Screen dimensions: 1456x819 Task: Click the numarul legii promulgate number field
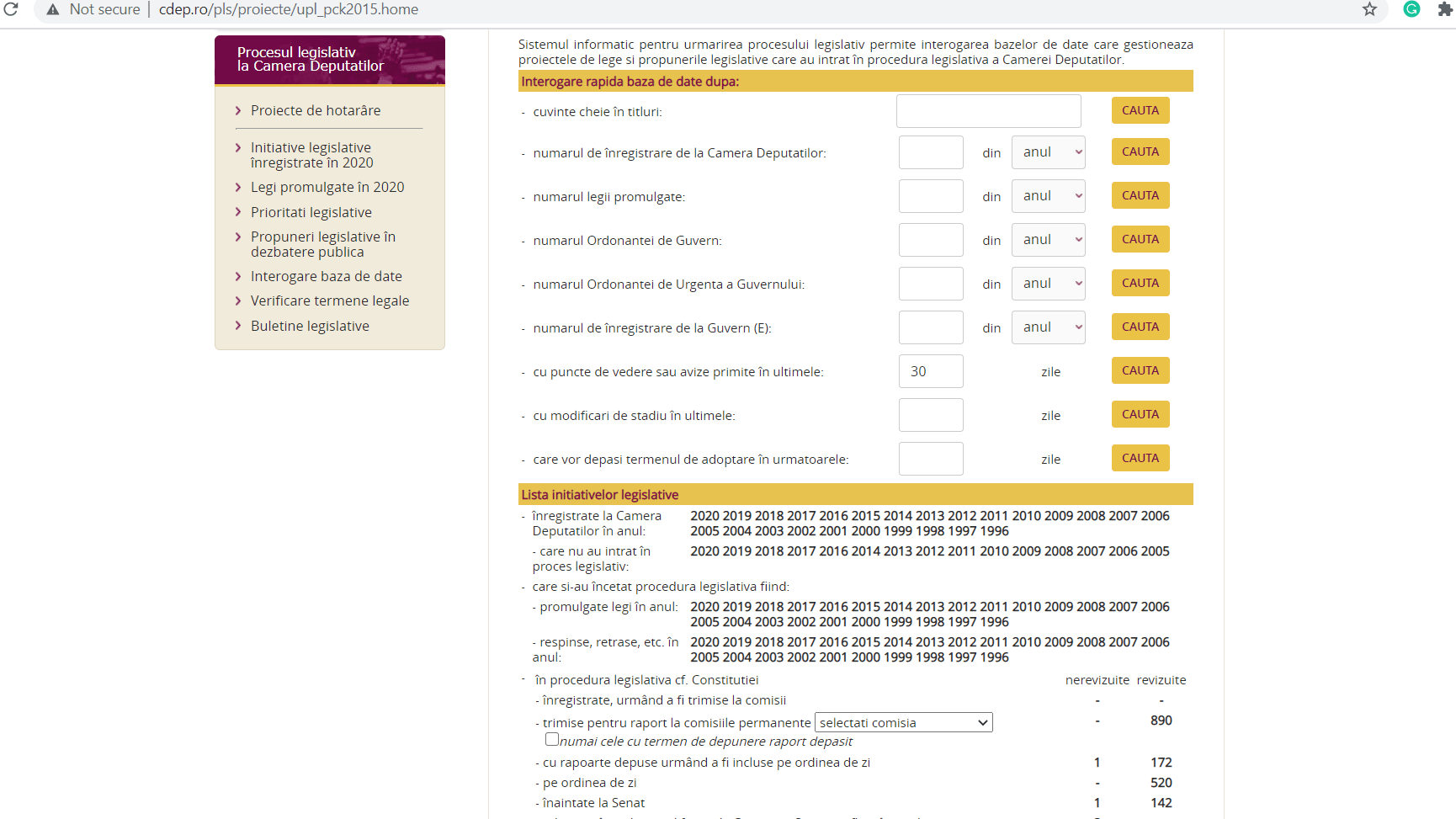pos(931,196)
